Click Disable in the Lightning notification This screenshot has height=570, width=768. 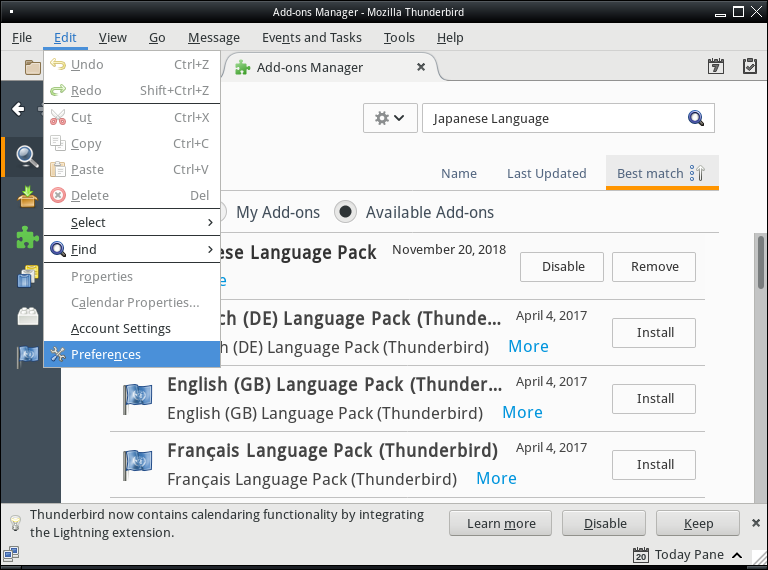pyautogui.click(x=604, y=523)
